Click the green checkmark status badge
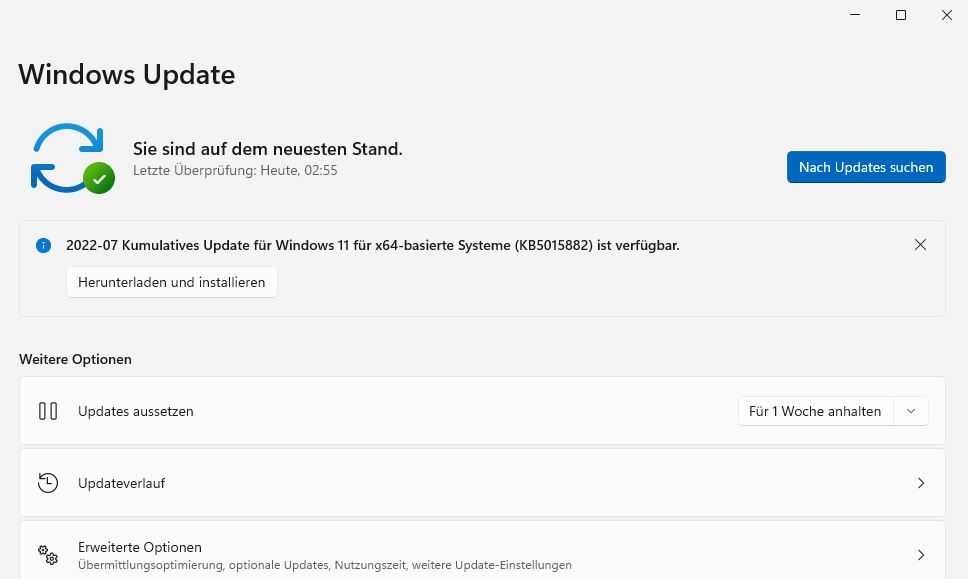Image resolution: width=968 pixels, height=579 pixels. pos(99,179)
